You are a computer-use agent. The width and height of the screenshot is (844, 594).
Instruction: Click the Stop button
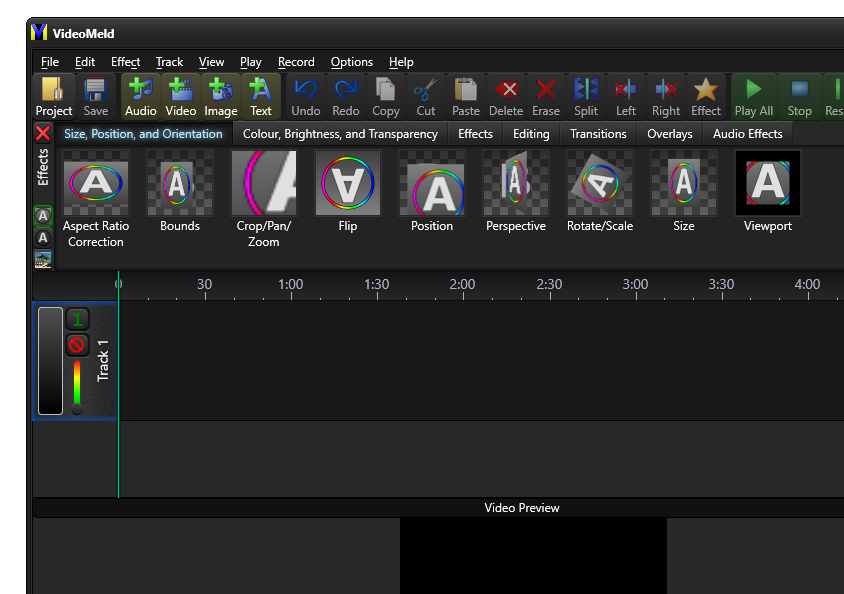799,95
